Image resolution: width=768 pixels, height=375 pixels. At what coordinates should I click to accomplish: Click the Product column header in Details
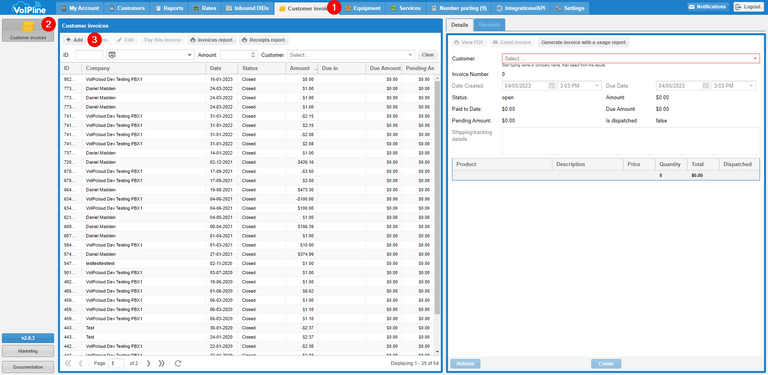503,164
